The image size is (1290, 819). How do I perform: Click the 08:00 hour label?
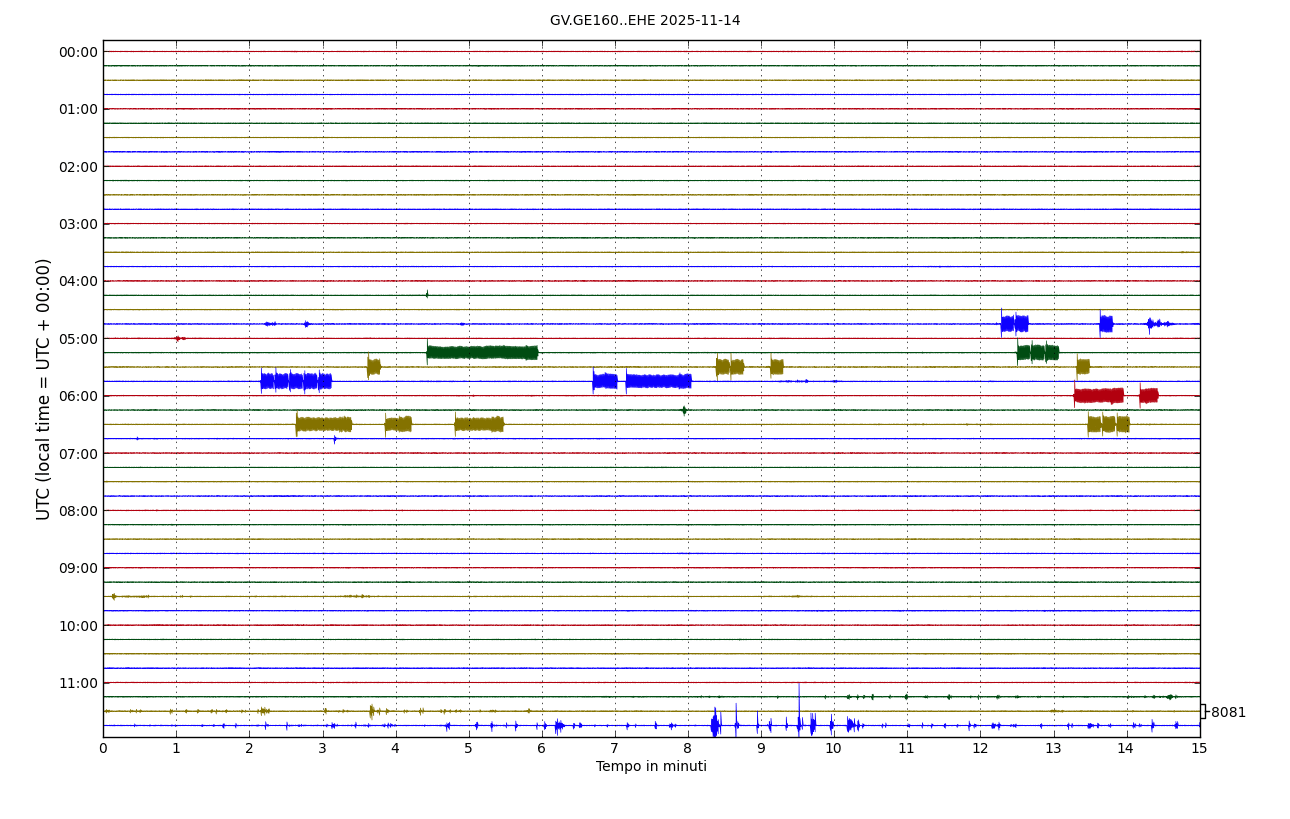click(79, 511)
